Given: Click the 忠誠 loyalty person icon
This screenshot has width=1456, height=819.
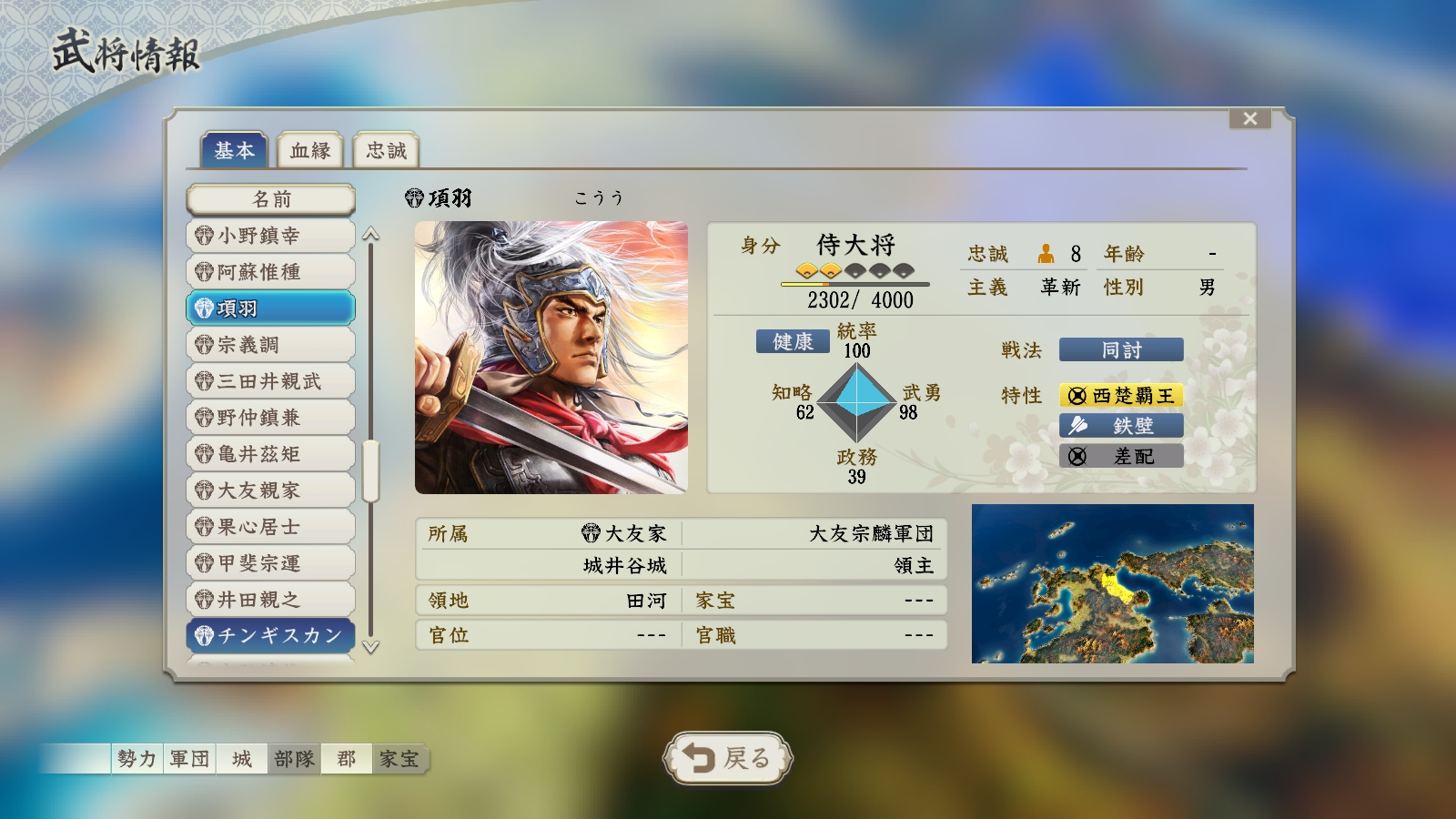Looking at the screenshot, I should point(1046,253).
